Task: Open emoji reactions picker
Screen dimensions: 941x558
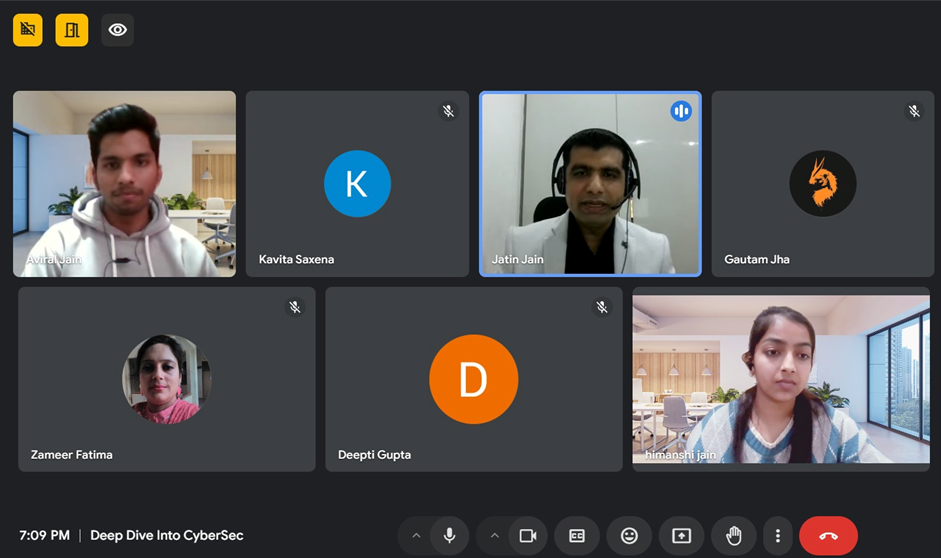Action: point(629,536)
